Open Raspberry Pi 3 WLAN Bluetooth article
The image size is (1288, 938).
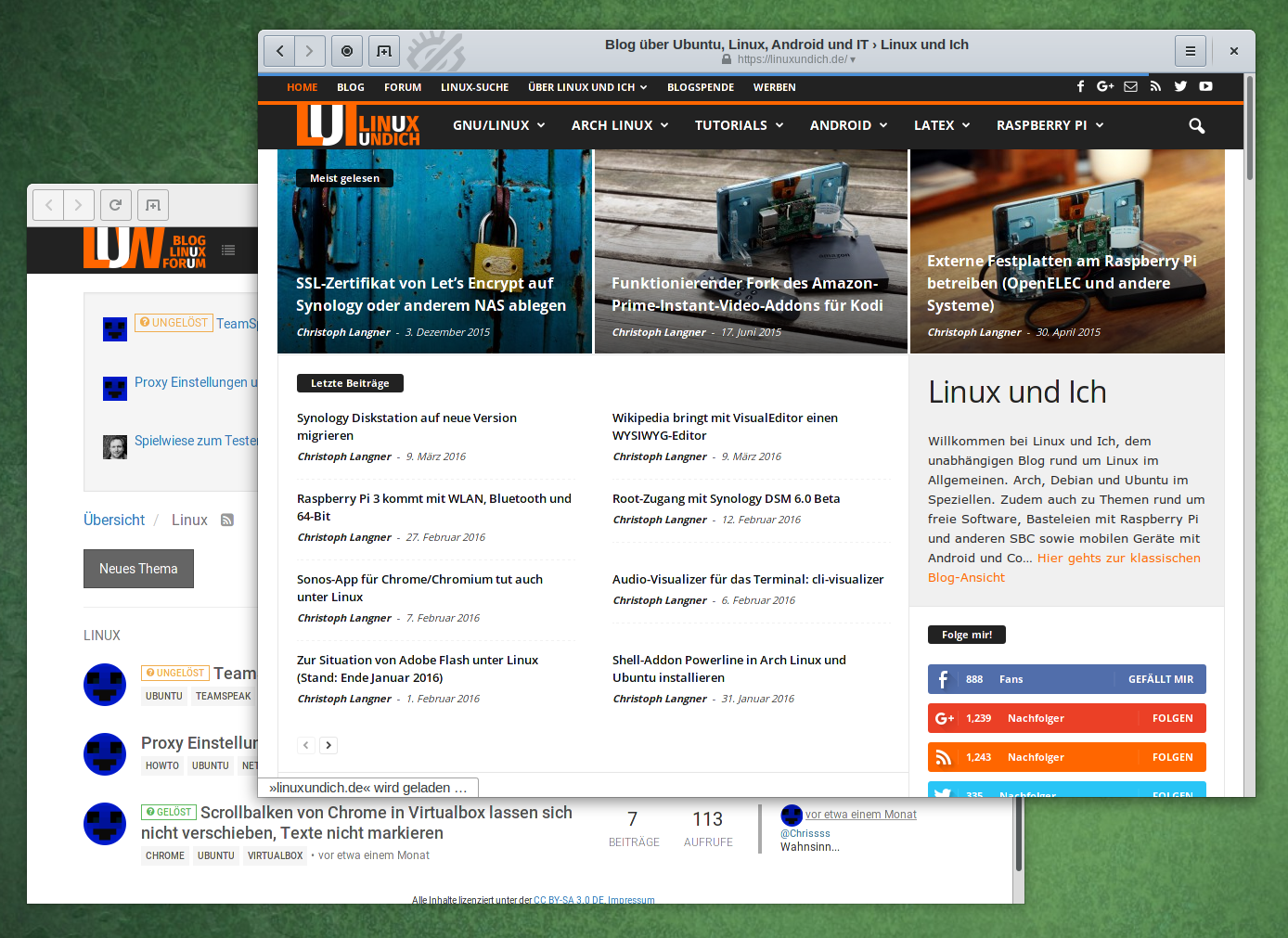click(434, 508)
